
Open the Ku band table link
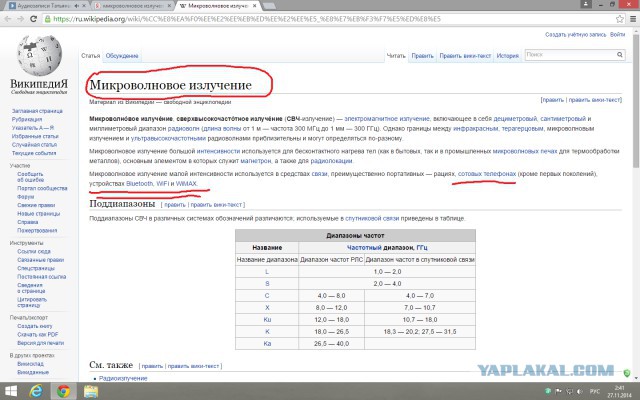tap(267, 320)
